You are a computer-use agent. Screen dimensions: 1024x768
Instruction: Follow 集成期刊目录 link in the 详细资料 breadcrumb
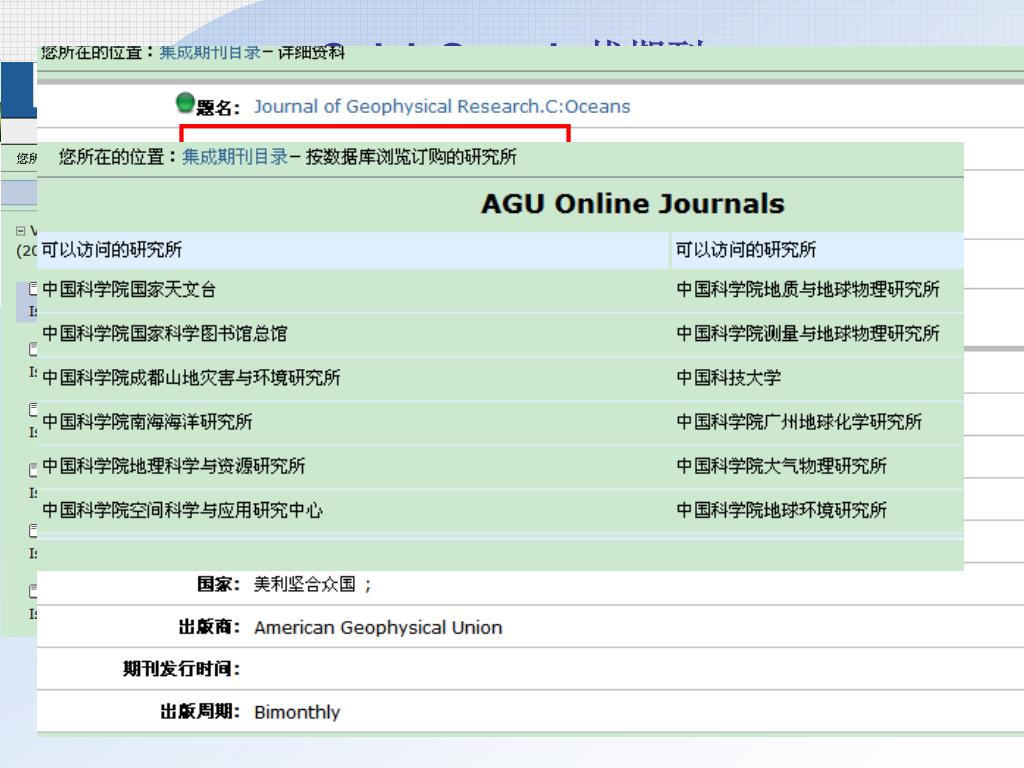coord(210,52)
